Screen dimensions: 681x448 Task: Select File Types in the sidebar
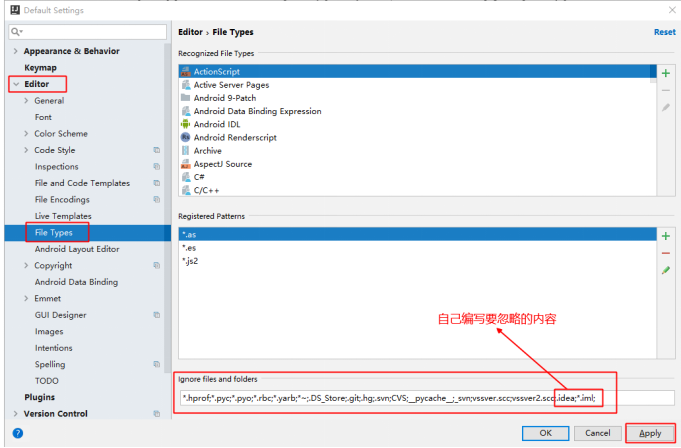point(53,233)
